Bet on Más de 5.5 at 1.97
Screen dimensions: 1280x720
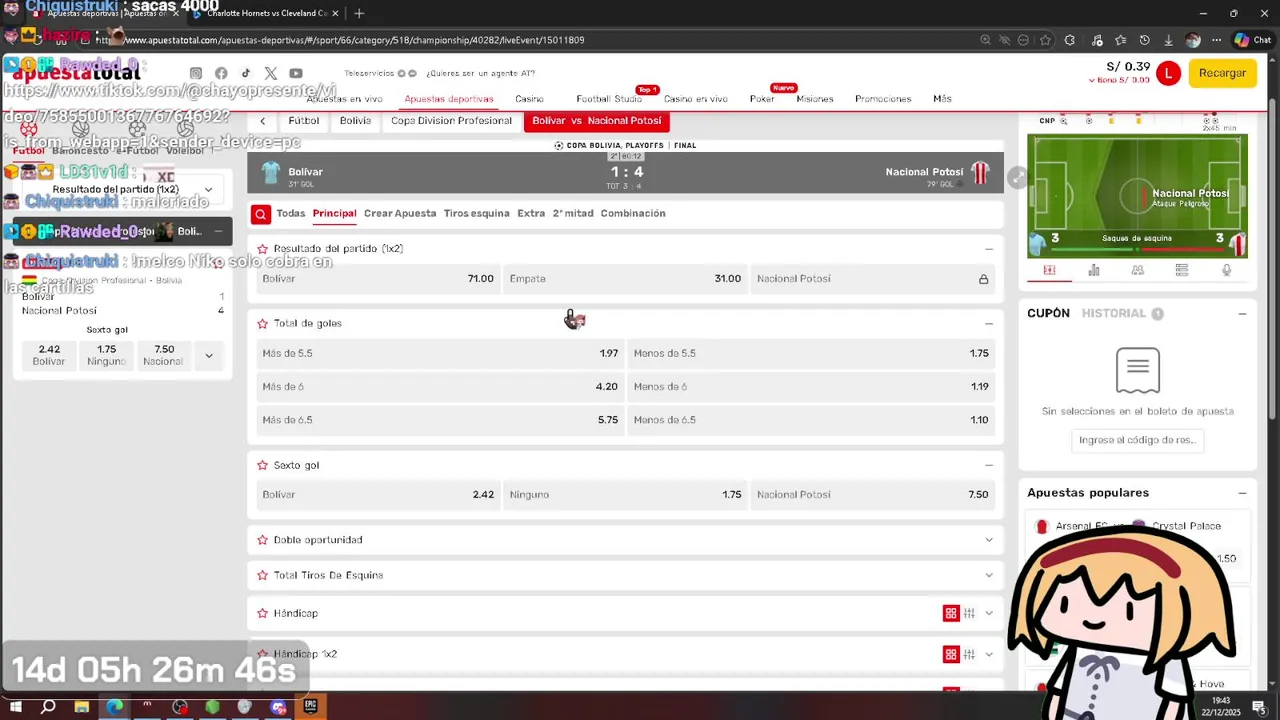[x=440, y=354]
